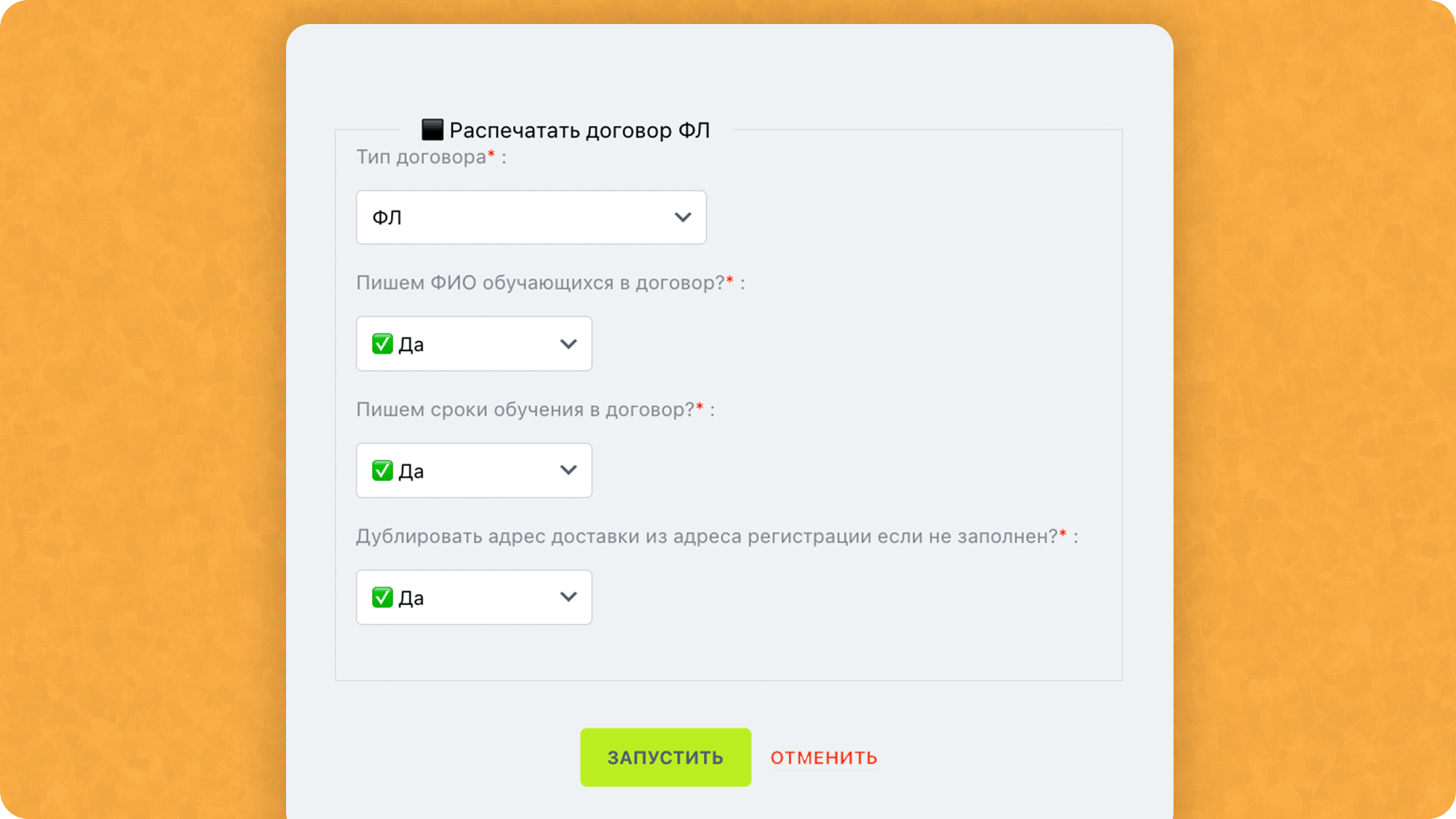Click the black square icon beside the form title
The image size is (1456, 819).
click(x=432, y=130)
